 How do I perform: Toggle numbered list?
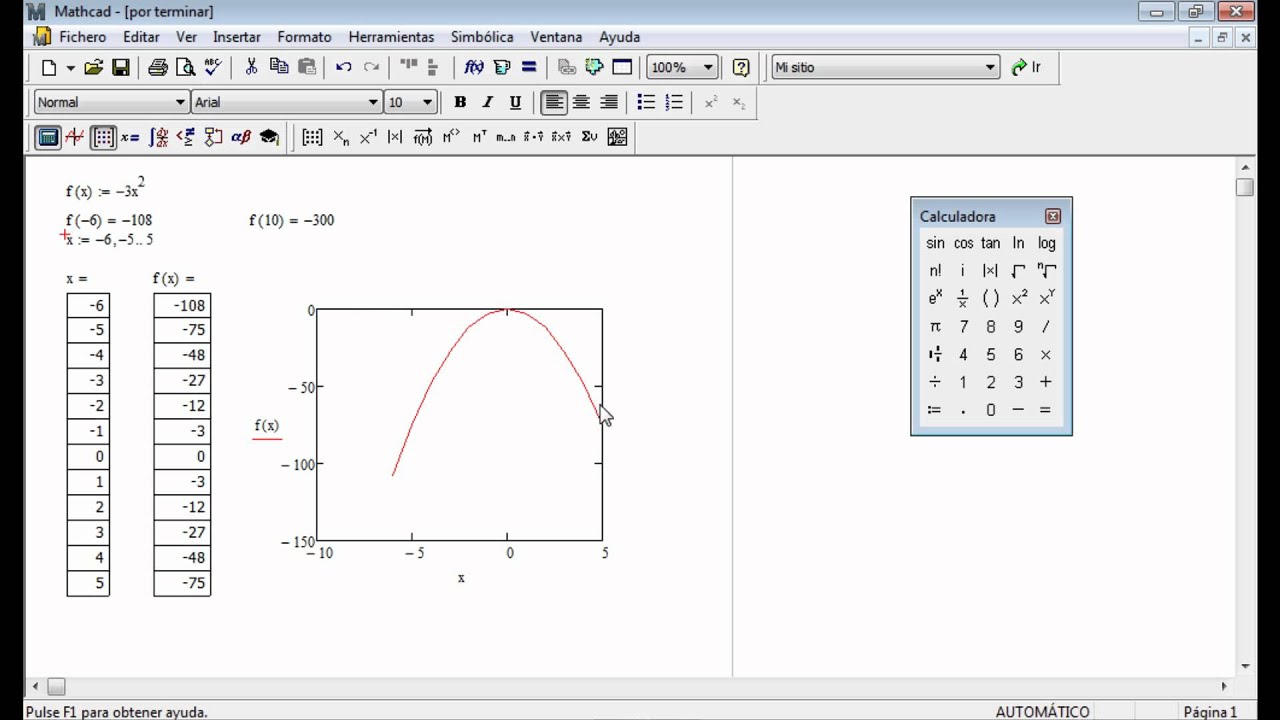(x=674, y=102)
